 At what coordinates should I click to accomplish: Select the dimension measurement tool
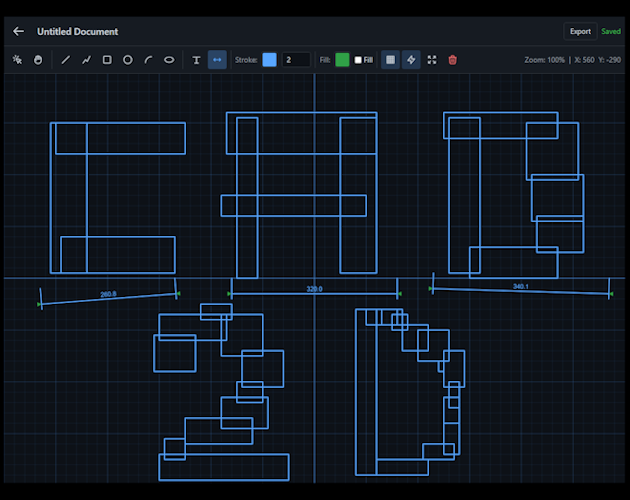(x=217, y=60)
